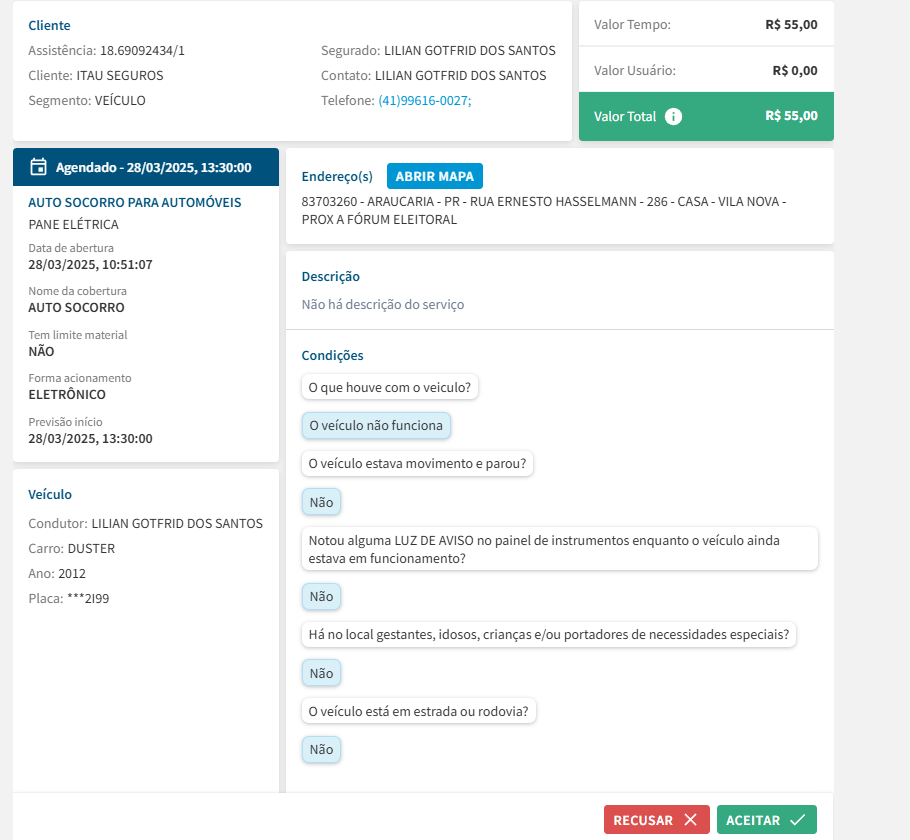Click the info icon beside Valor Total

tap(674, 116)
